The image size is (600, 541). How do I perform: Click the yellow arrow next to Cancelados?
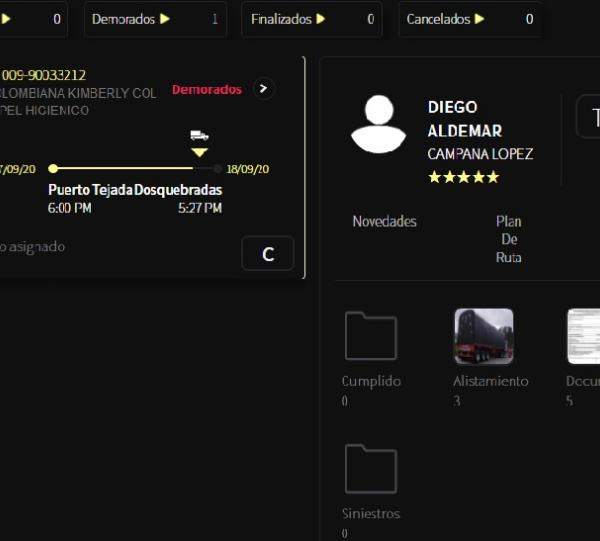click(x=479, y=19)
